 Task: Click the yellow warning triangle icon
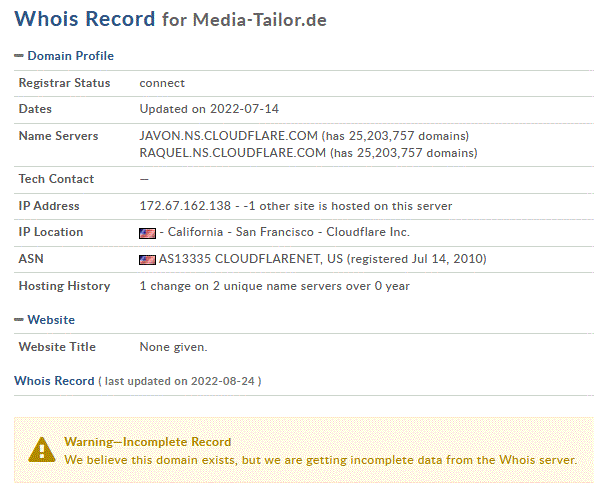[x=42, y=450]
